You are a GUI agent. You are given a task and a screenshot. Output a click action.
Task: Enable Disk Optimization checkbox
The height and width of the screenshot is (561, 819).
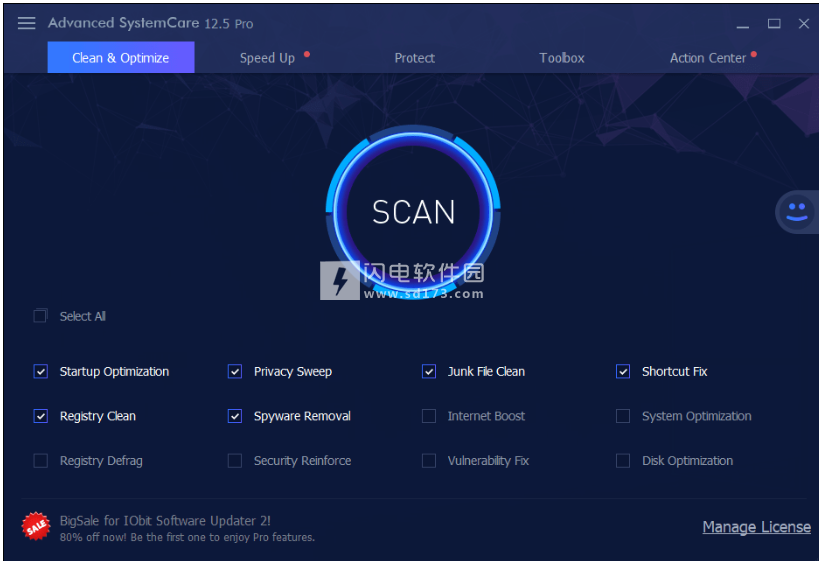coord(623,461)
